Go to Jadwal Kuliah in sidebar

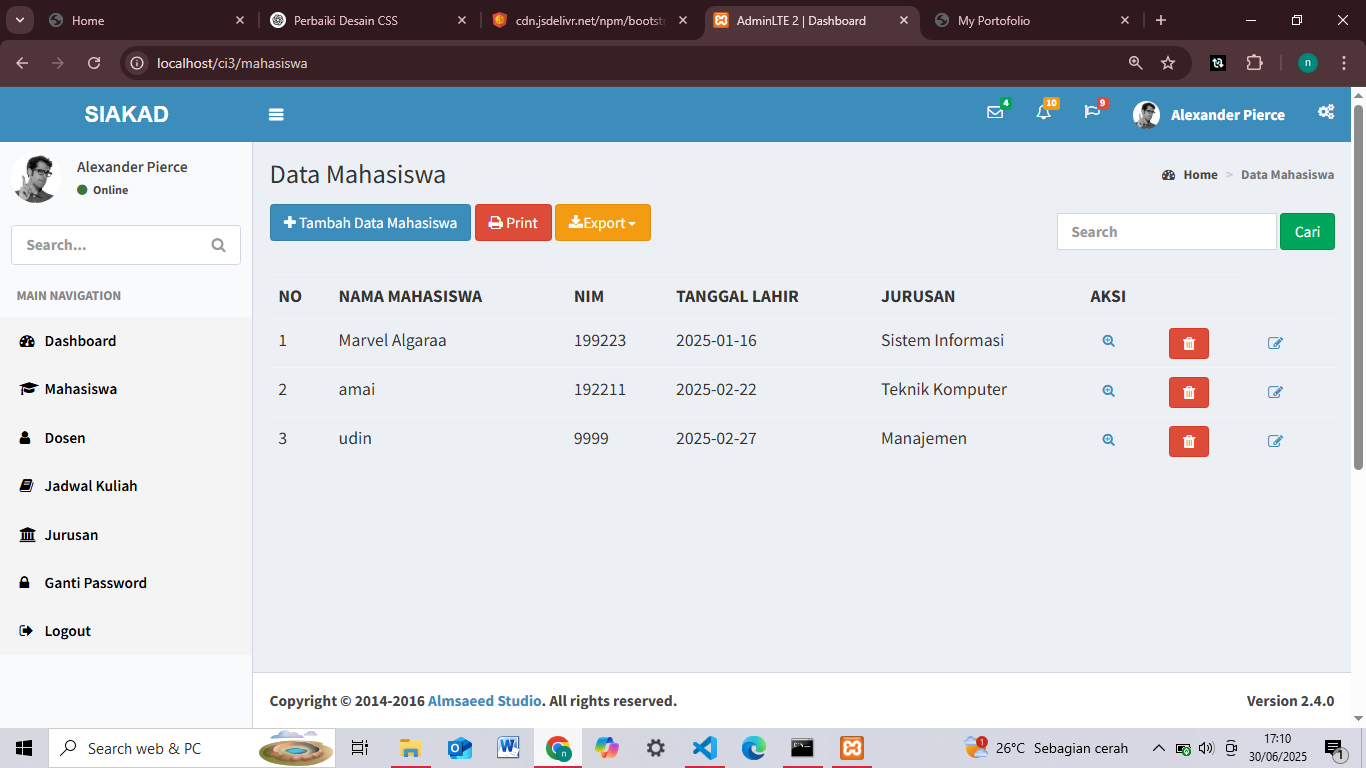tap(90, 486)
